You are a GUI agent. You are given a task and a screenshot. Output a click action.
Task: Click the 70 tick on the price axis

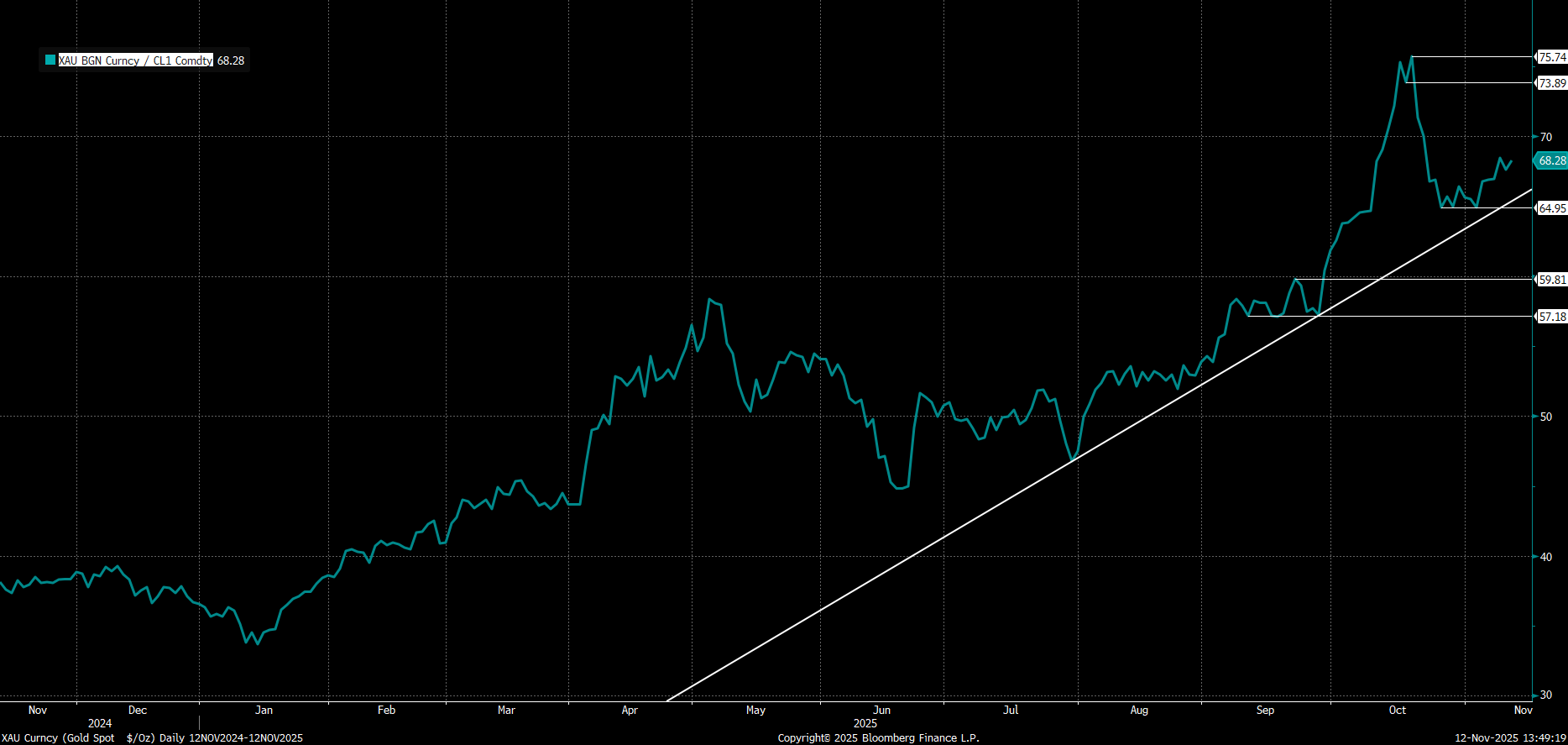tap(1546, 137)
